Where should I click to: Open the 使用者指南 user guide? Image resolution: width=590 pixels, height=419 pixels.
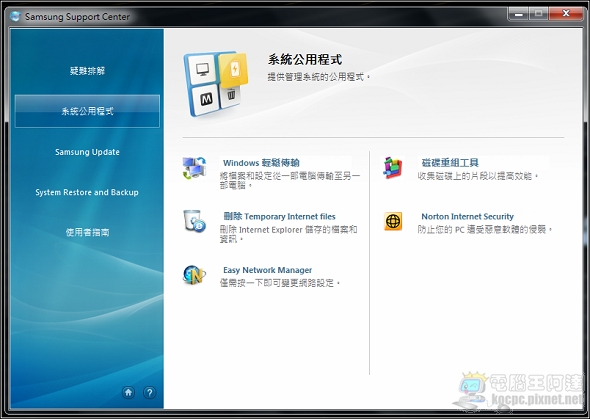pos(87,232)
